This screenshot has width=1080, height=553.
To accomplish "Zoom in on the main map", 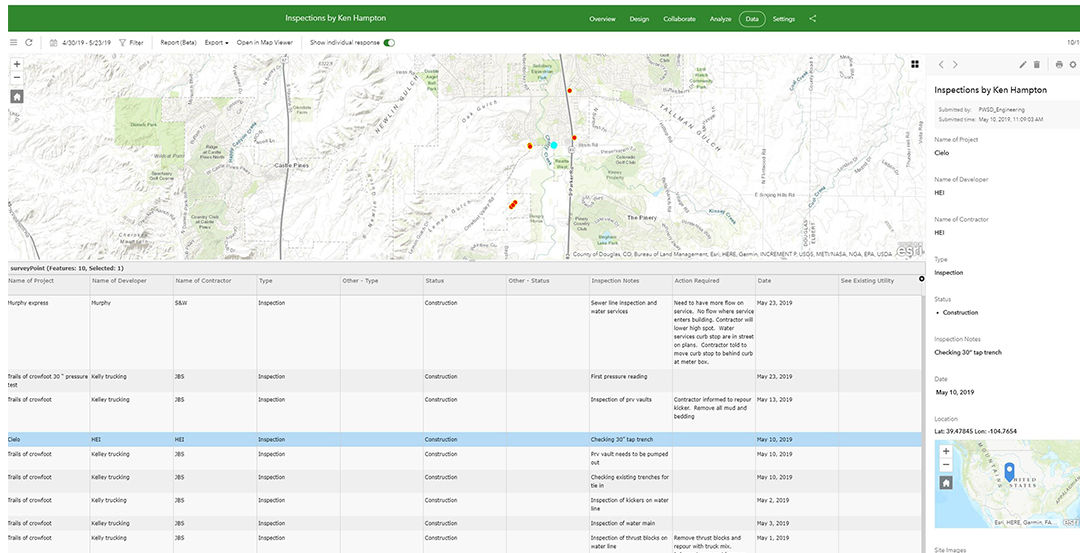I will click(17, 63).
